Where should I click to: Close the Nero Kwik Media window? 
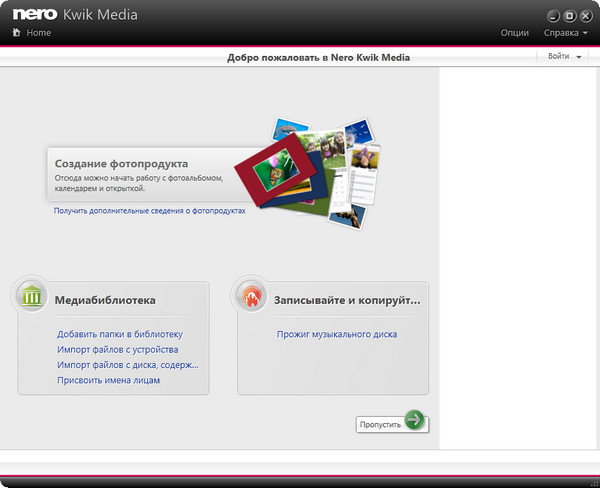click(x=586, y=16)
